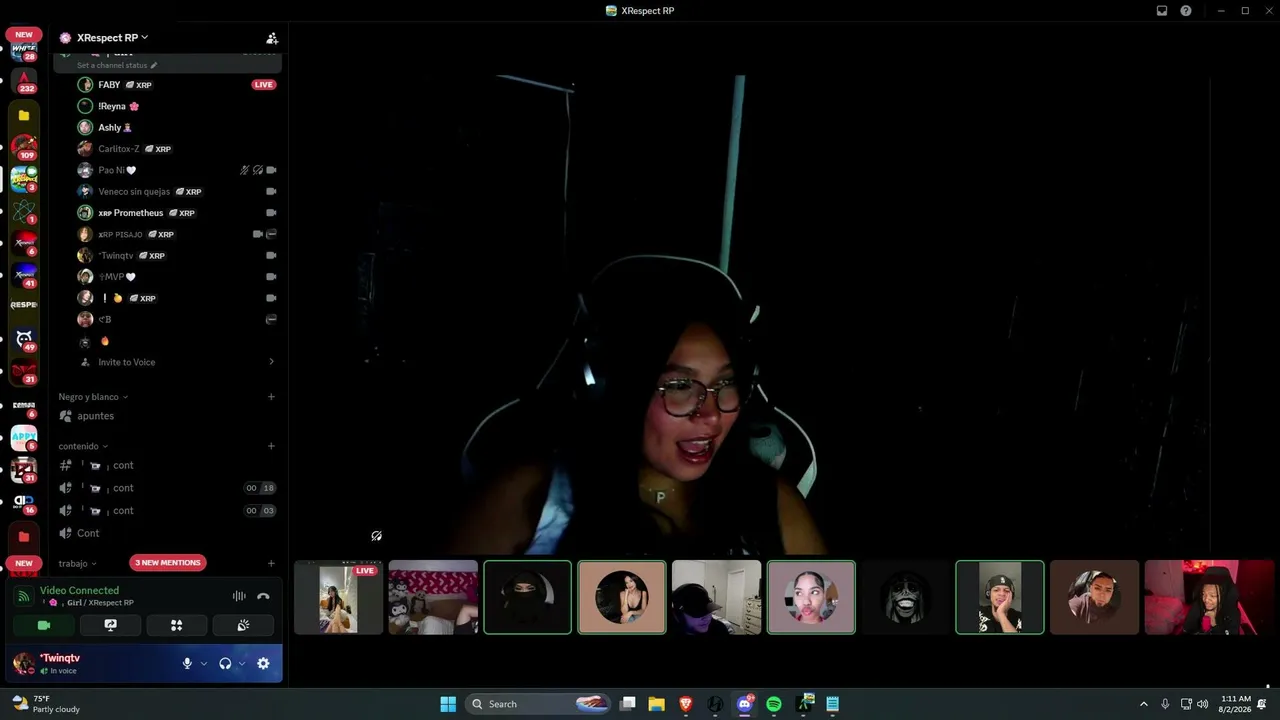The image size is (1280, 720).
Task: Open the APPY server icon
Action: (x=24, y=437)
